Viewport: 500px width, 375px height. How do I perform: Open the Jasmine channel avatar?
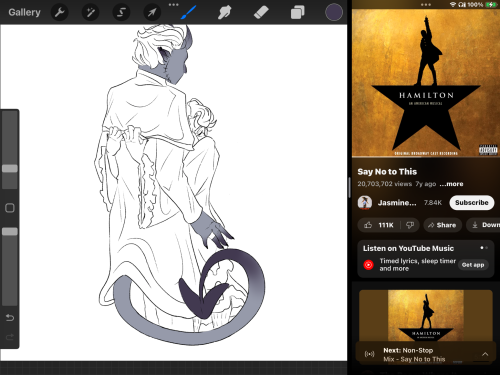click(x=365, y=203)
